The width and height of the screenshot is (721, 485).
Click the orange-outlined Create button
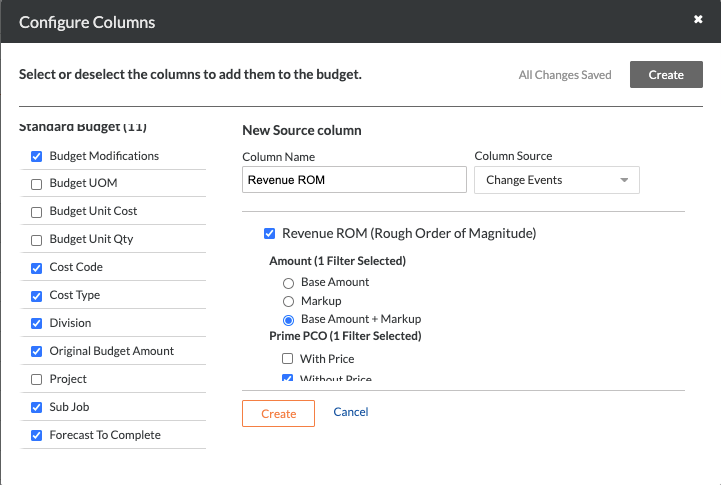(278, 413)
